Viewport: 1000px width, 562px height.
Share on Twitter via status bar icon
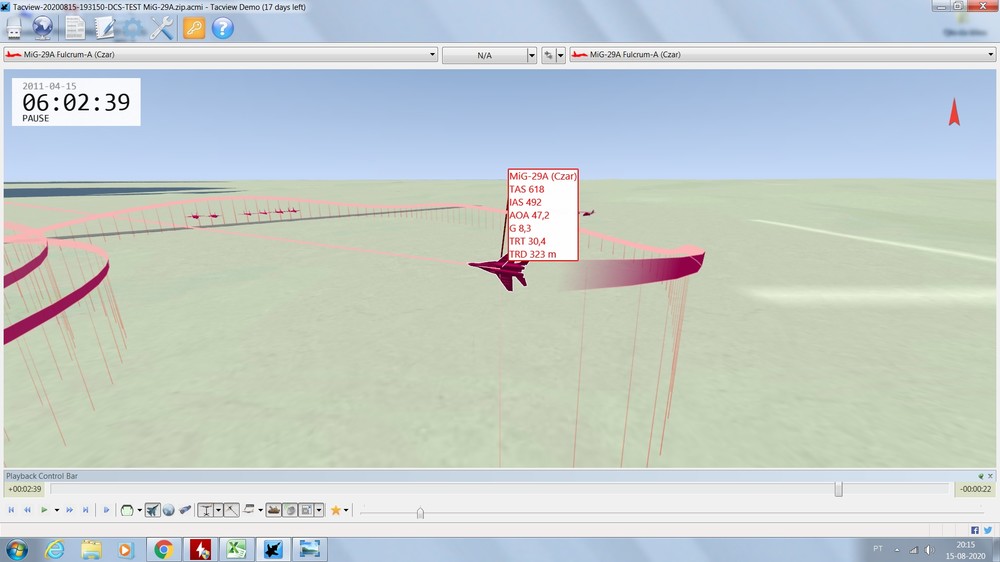click(x=988, y=530)
